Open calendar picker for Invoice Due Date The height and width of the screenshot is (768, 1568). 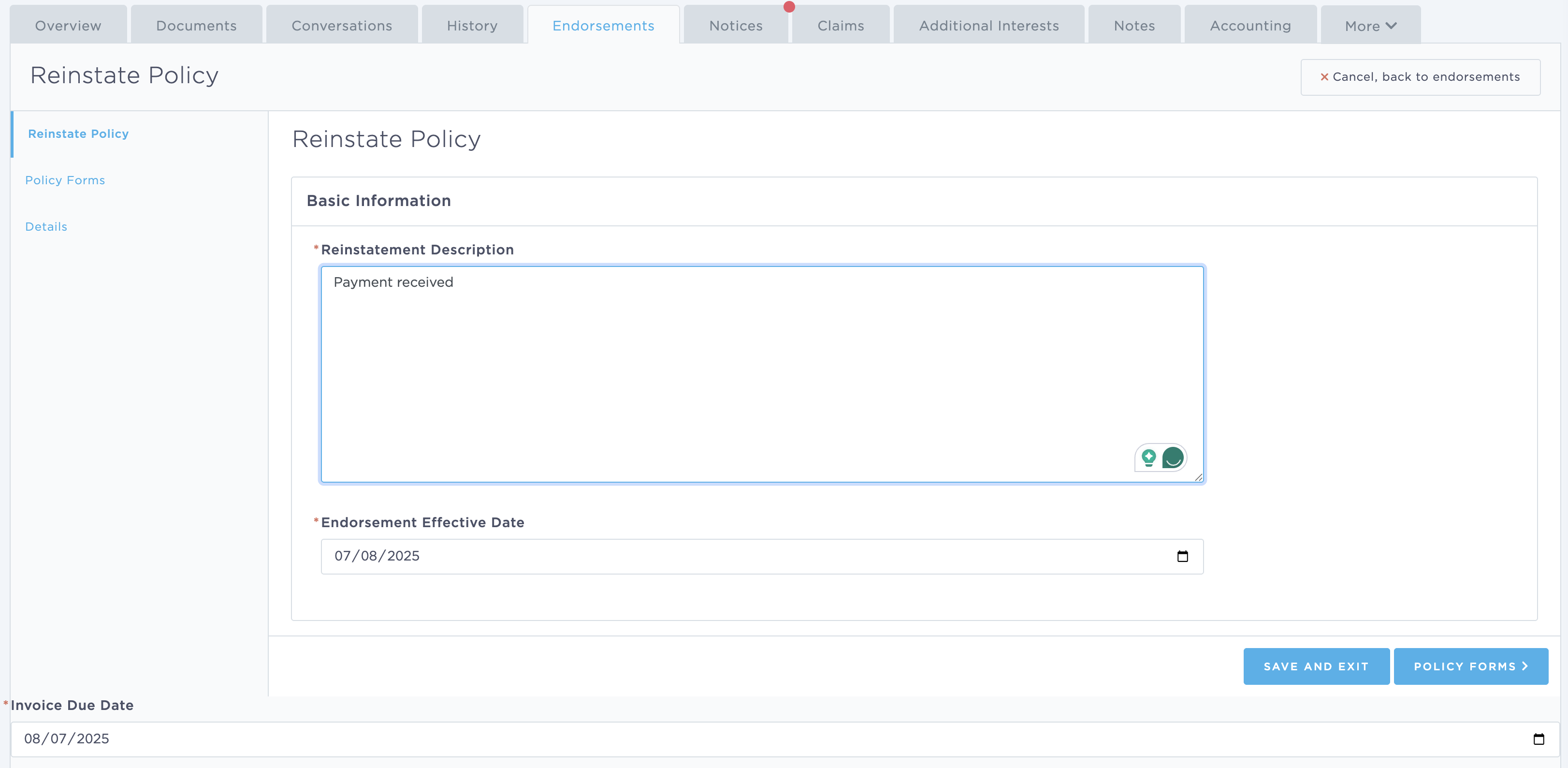point(1538,739)
